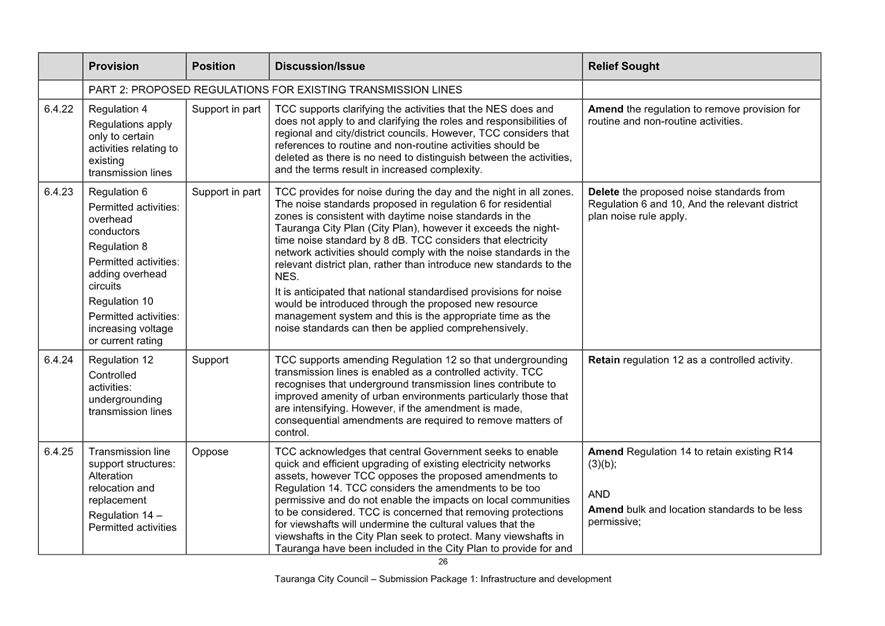Click the "Regulation 12" provision text
885x626 pixels.
(121, 360)
